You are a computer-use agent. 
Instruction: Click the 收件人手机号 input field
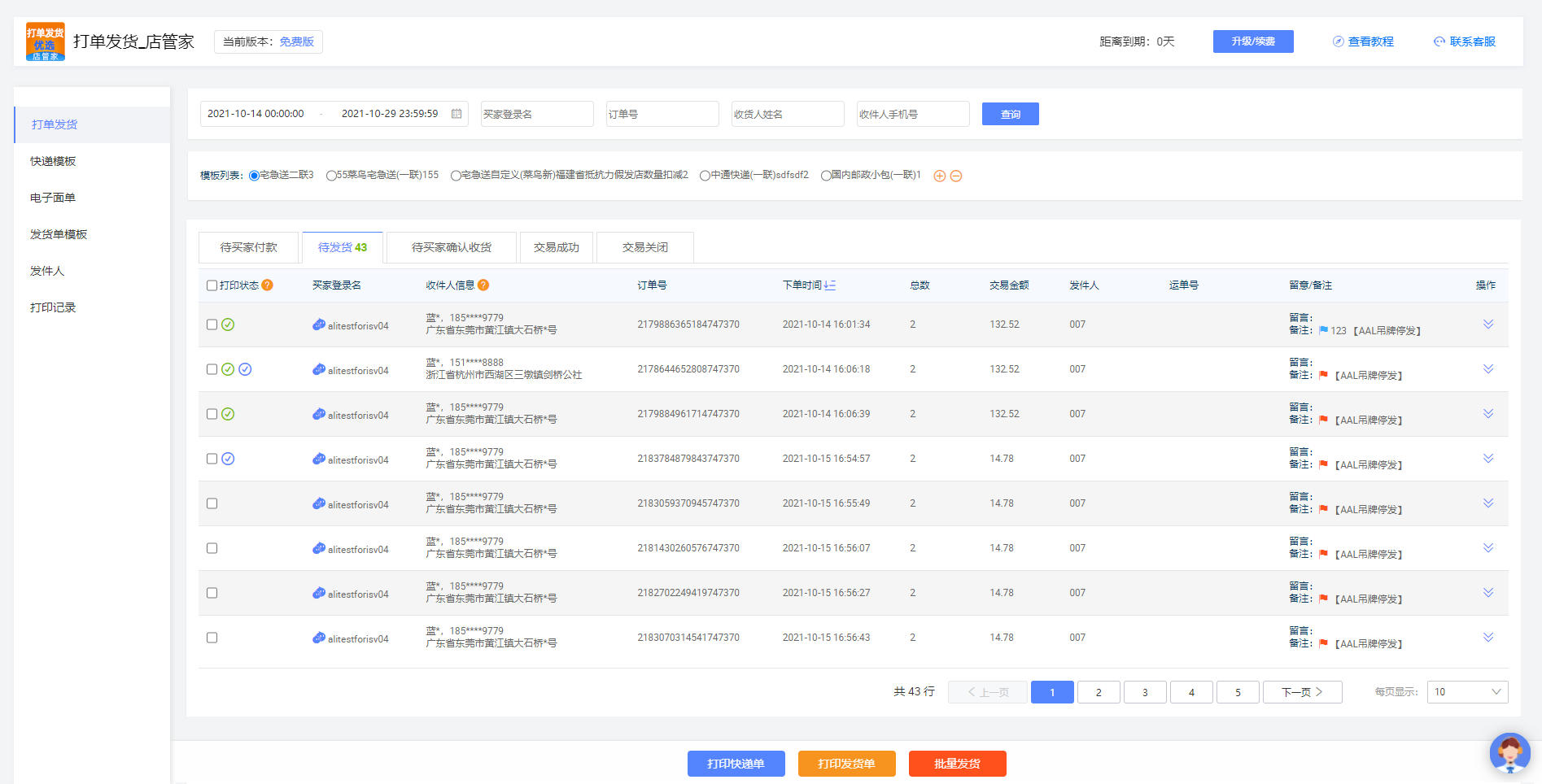[913, 114]
